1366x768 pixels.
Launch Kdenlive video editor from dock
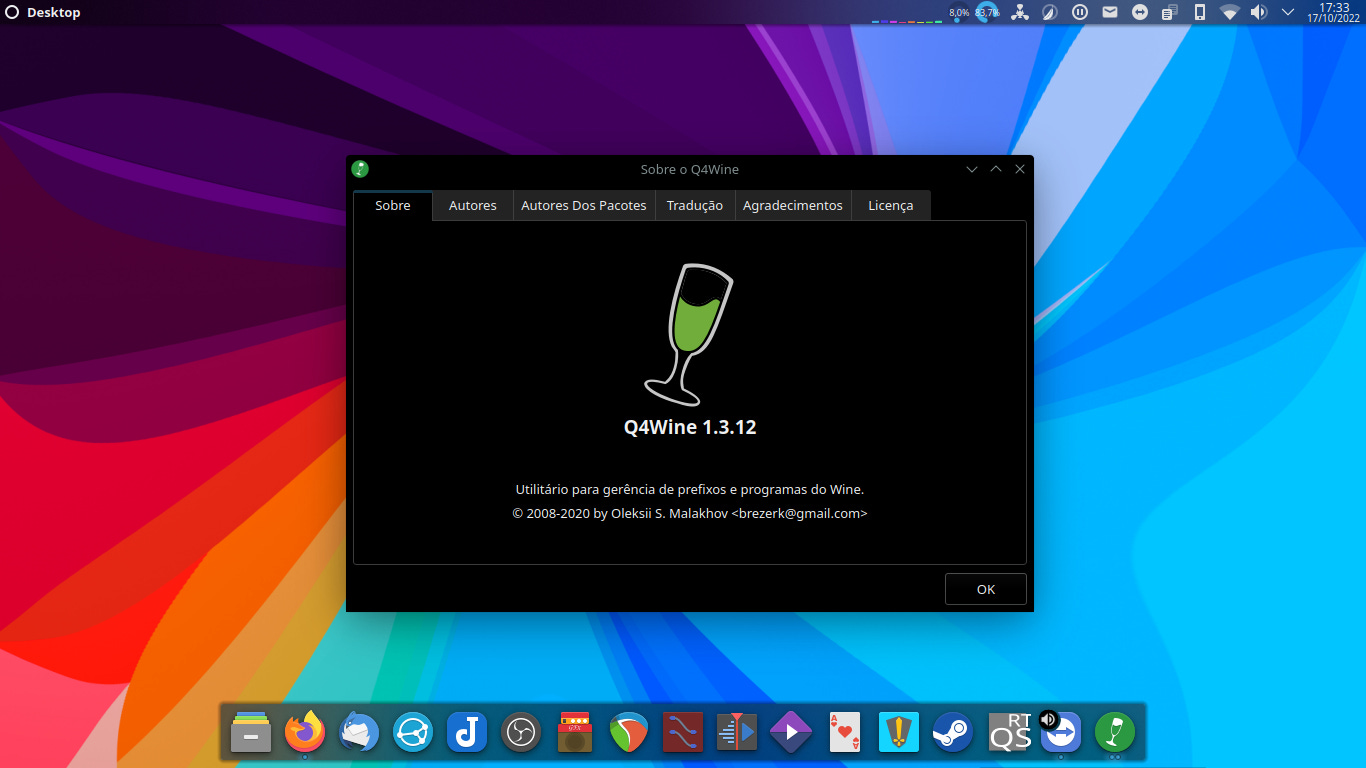pyautogui.click(x=737, y=733)
